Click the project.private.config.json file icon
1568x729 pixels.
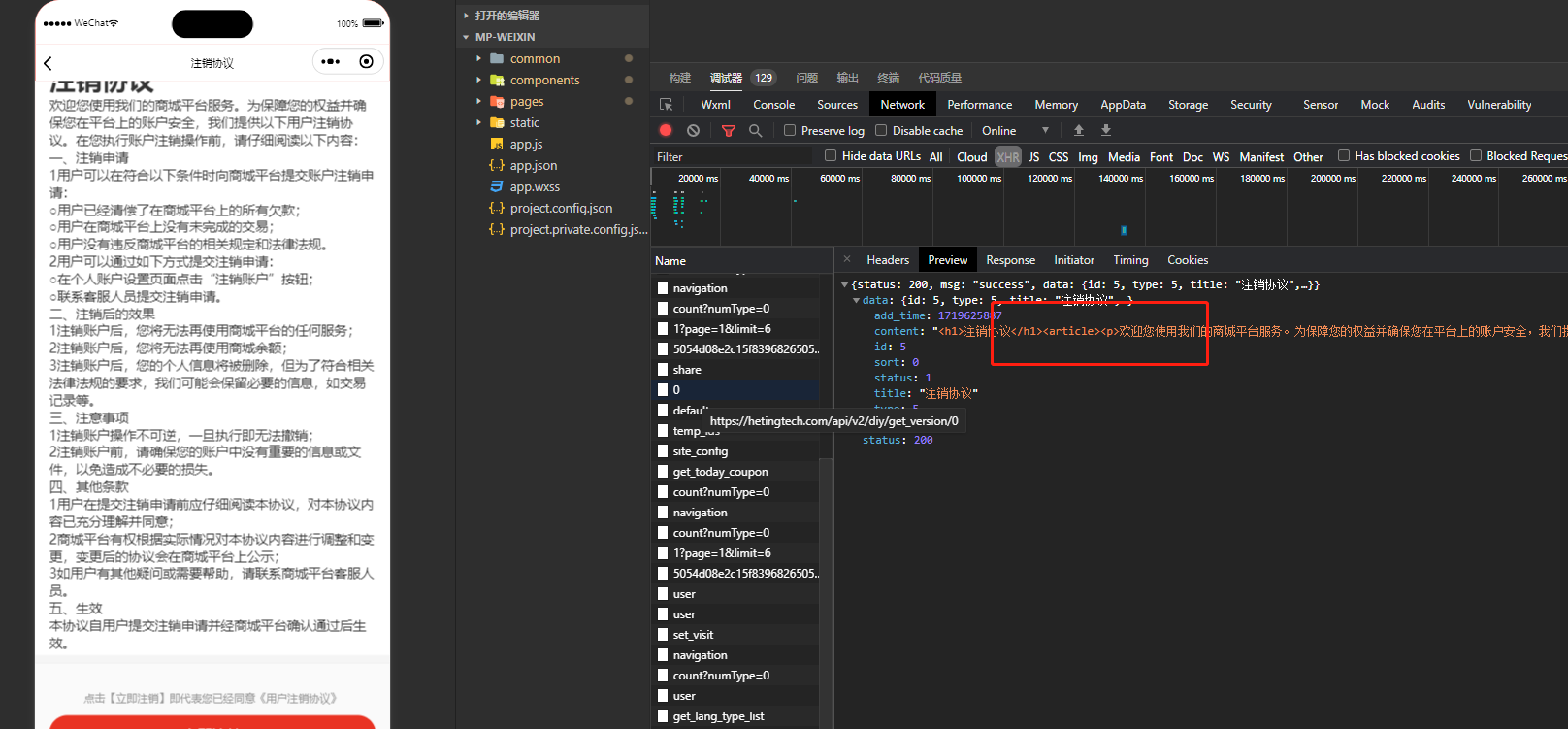tap(497, 229)
